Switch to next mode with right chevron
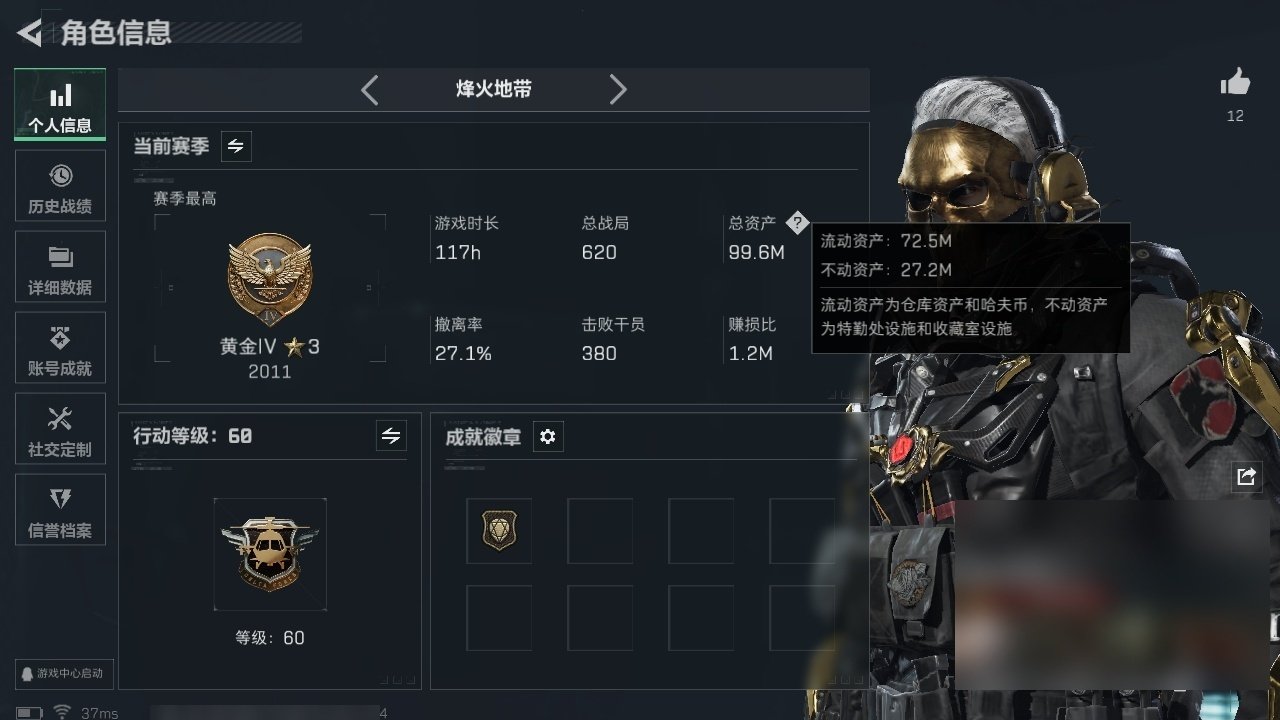Screen dimensions: 1280x720 point(618,90)
